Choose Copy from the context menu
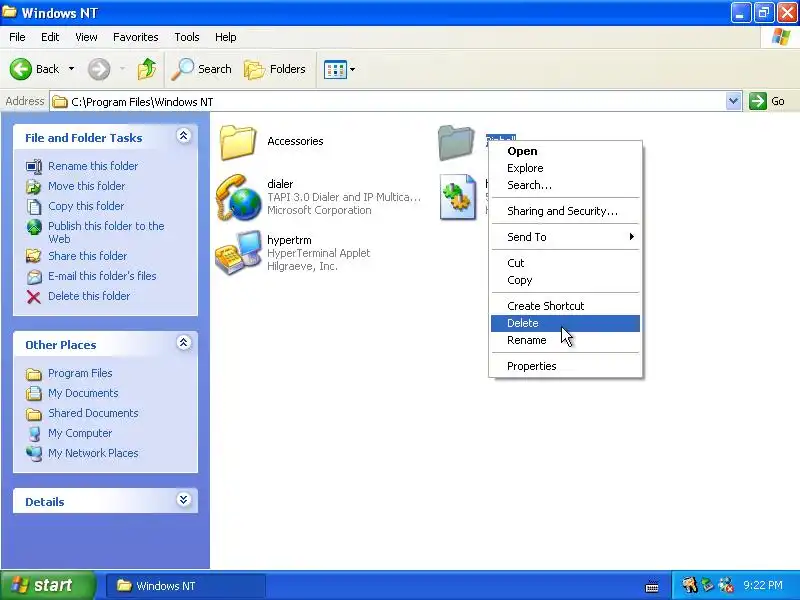The width and height of the screenshot is (800, 600). (565, 280)
